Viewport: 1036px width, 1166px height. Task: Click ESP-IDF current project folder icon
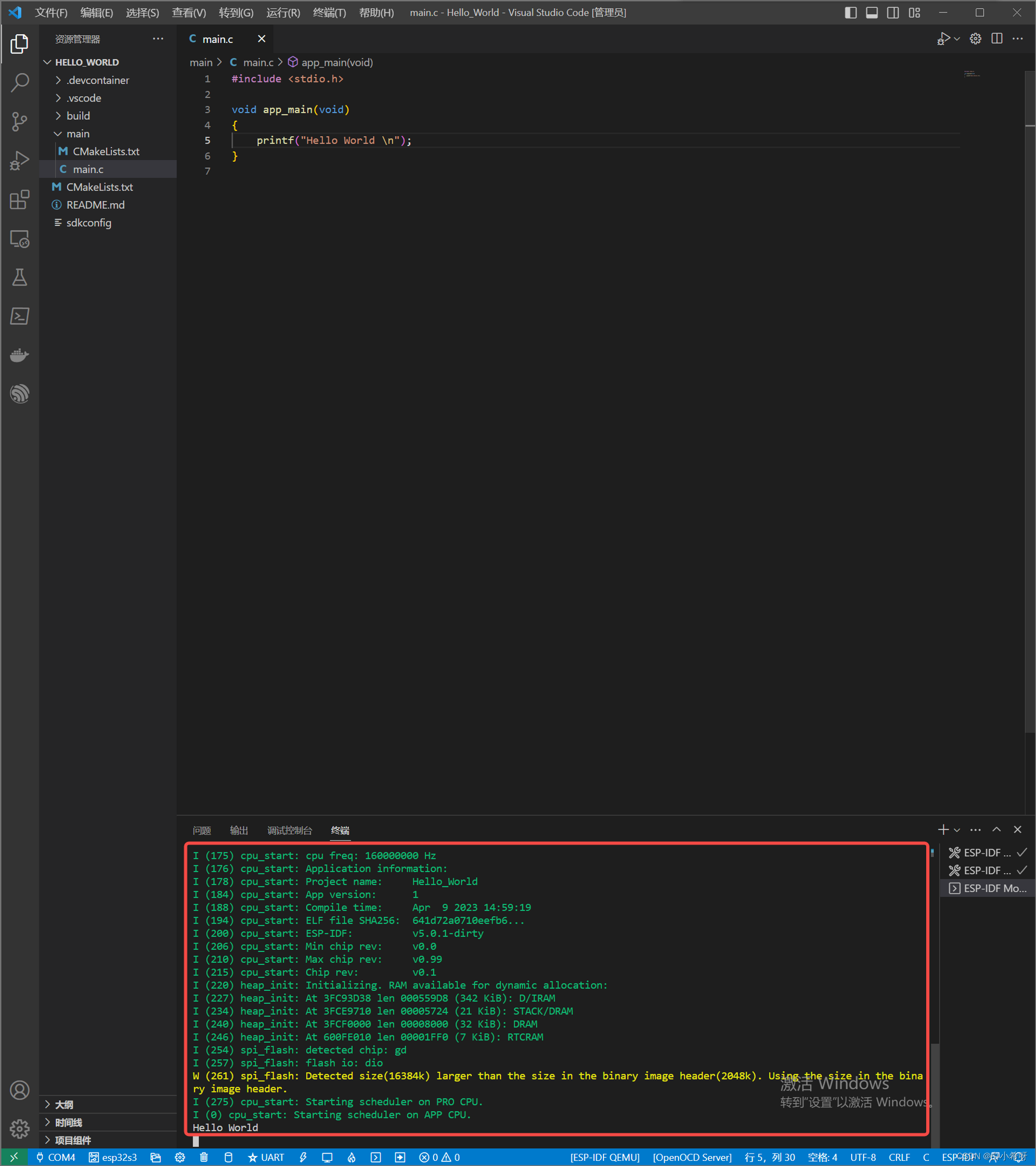tap(155, 1157)
